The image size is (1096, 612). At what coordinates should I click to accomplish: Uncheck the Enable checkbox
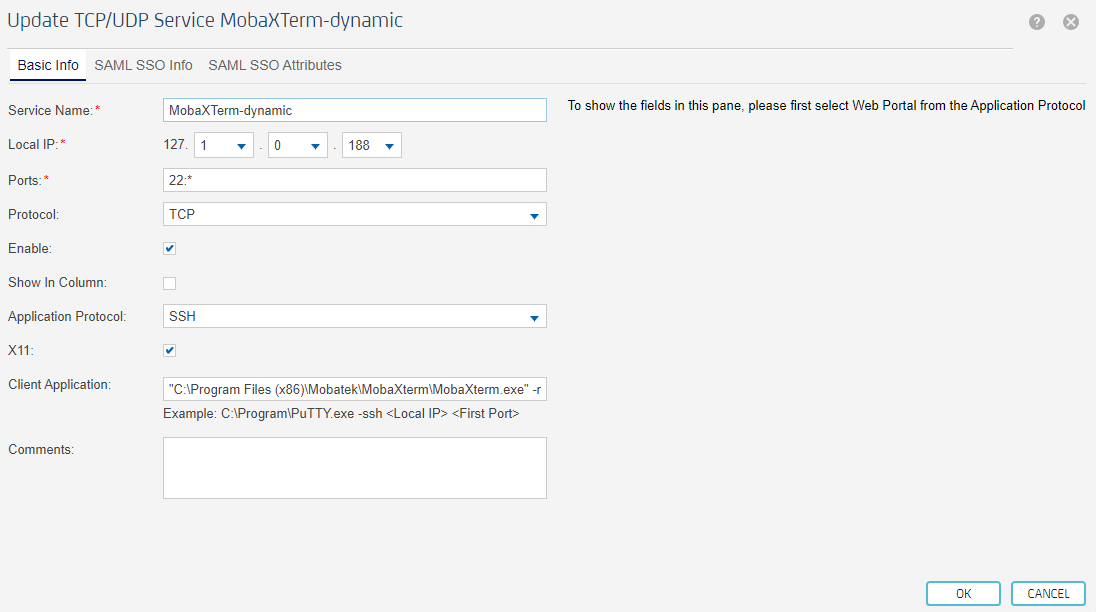(169, 249)
